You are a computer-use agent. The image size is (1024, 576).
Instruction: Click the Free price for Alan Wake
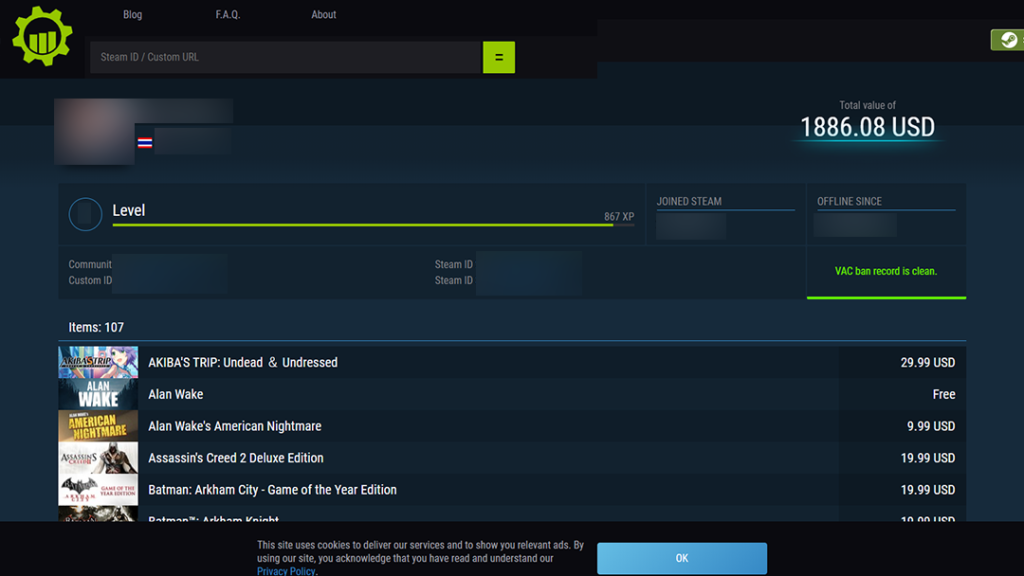point(944,394)
